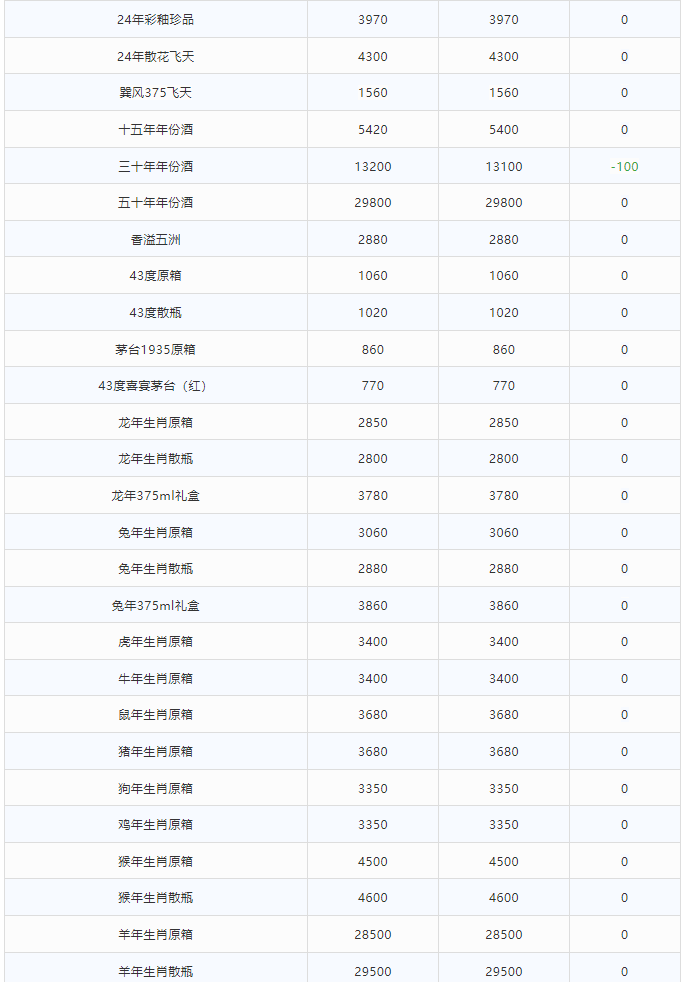The height and width of the screenshot is (982, 682).
Task: Select the 兔年生肖散瓶 name cell
Action: pos(155,569)
